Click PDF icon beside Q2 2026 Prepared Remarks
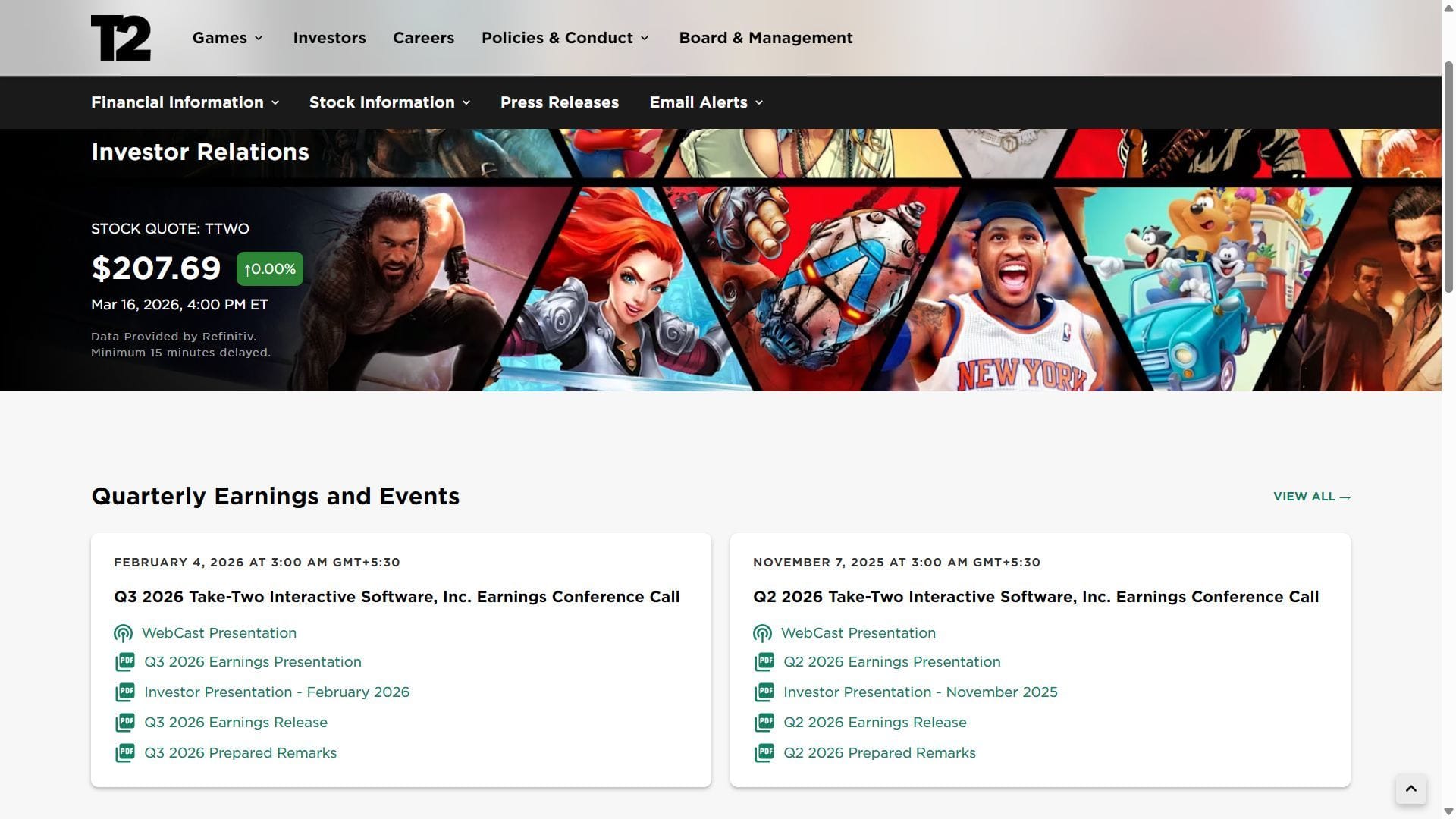1456x819 pixels. tap(764, 753)
